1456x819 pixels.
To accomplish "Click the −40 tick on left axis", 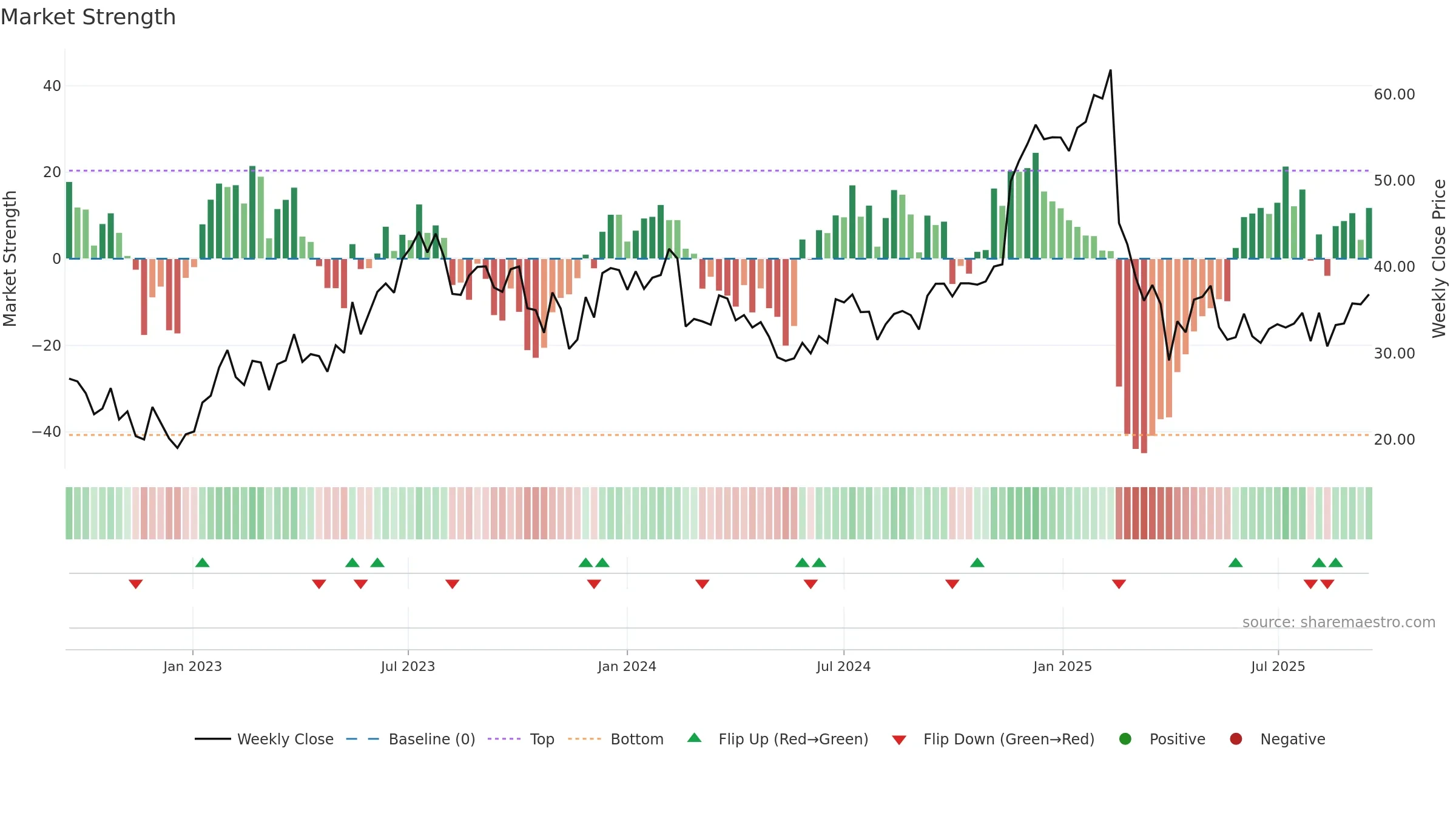I will point(47,432).
